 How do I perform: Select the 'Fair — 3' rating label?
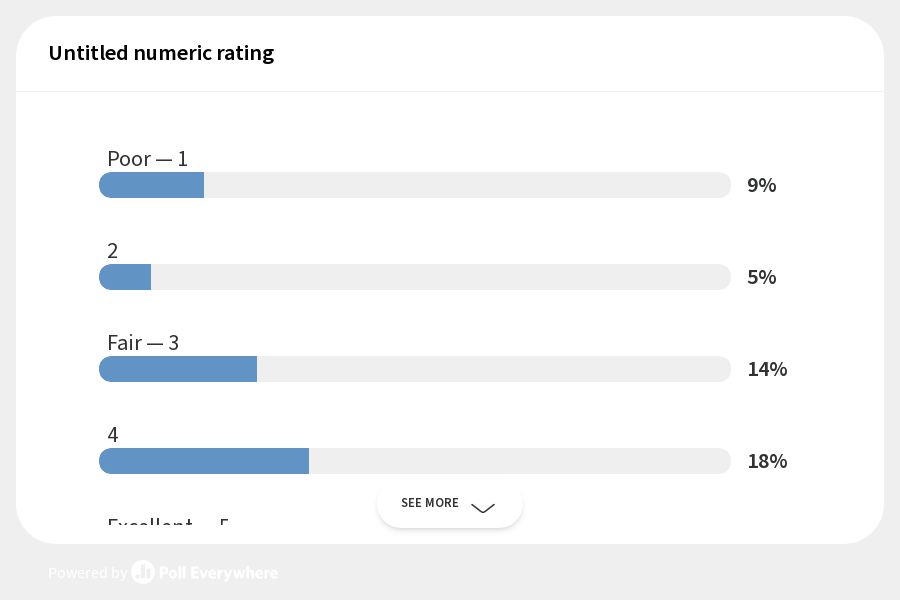[143, 343]
